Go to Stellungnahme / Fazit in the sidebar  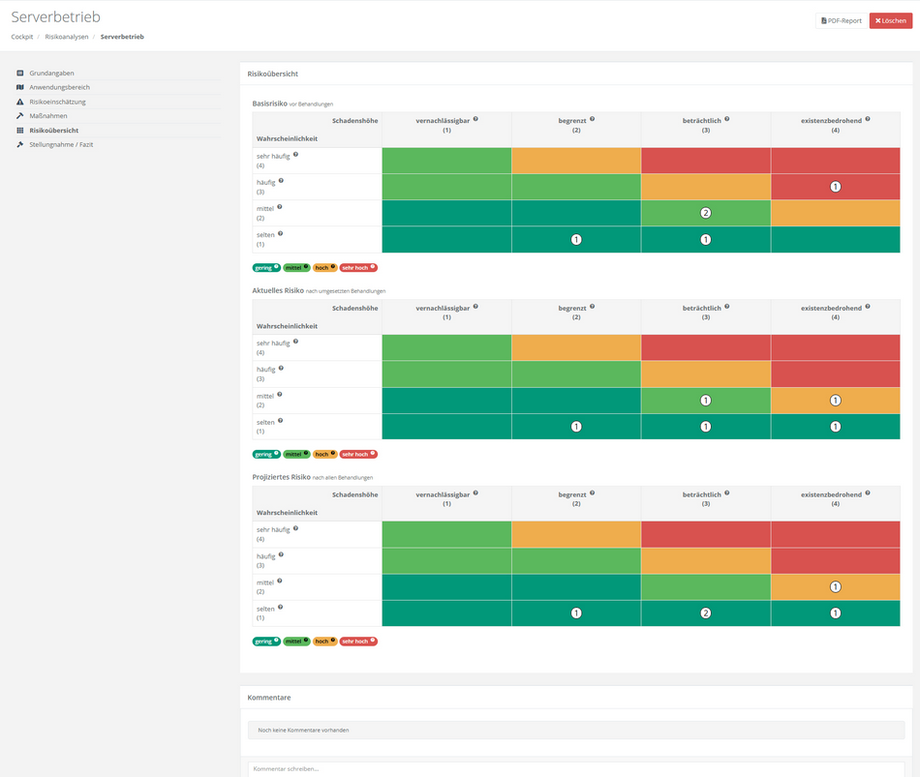click(62, 144)
